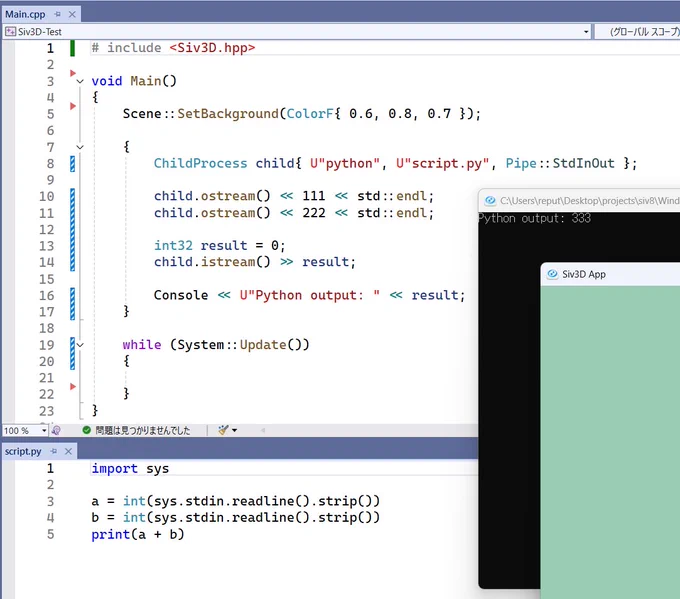Image resolution: width=680 pixels, height=599 pixels.
Task: Open the code cleanup dropdown arrow
Action: coord(235,430)
